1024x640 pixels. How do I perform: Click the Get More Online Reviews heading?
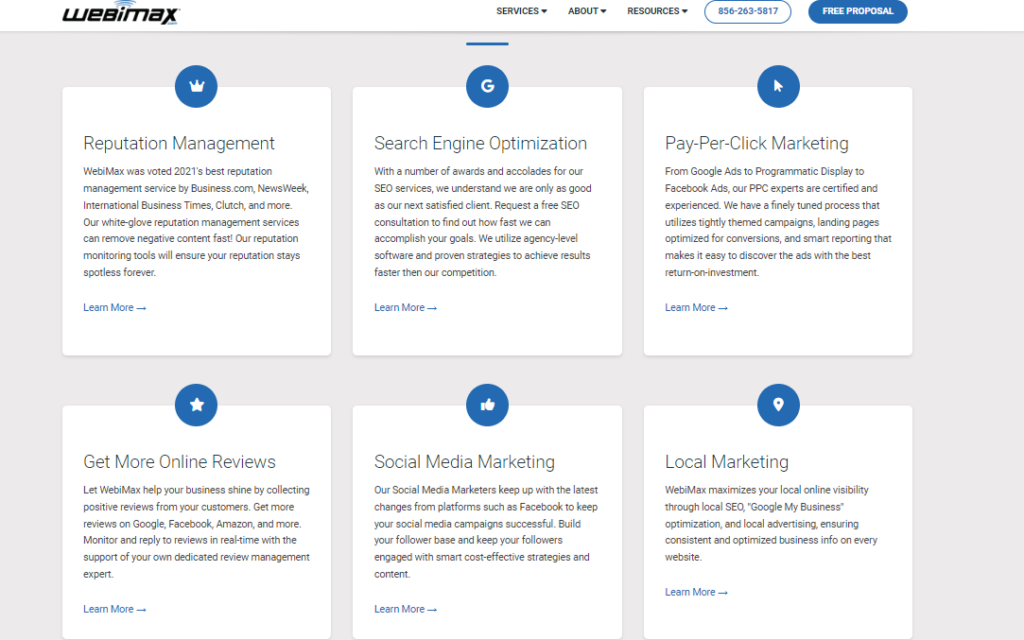coord(180,462)
